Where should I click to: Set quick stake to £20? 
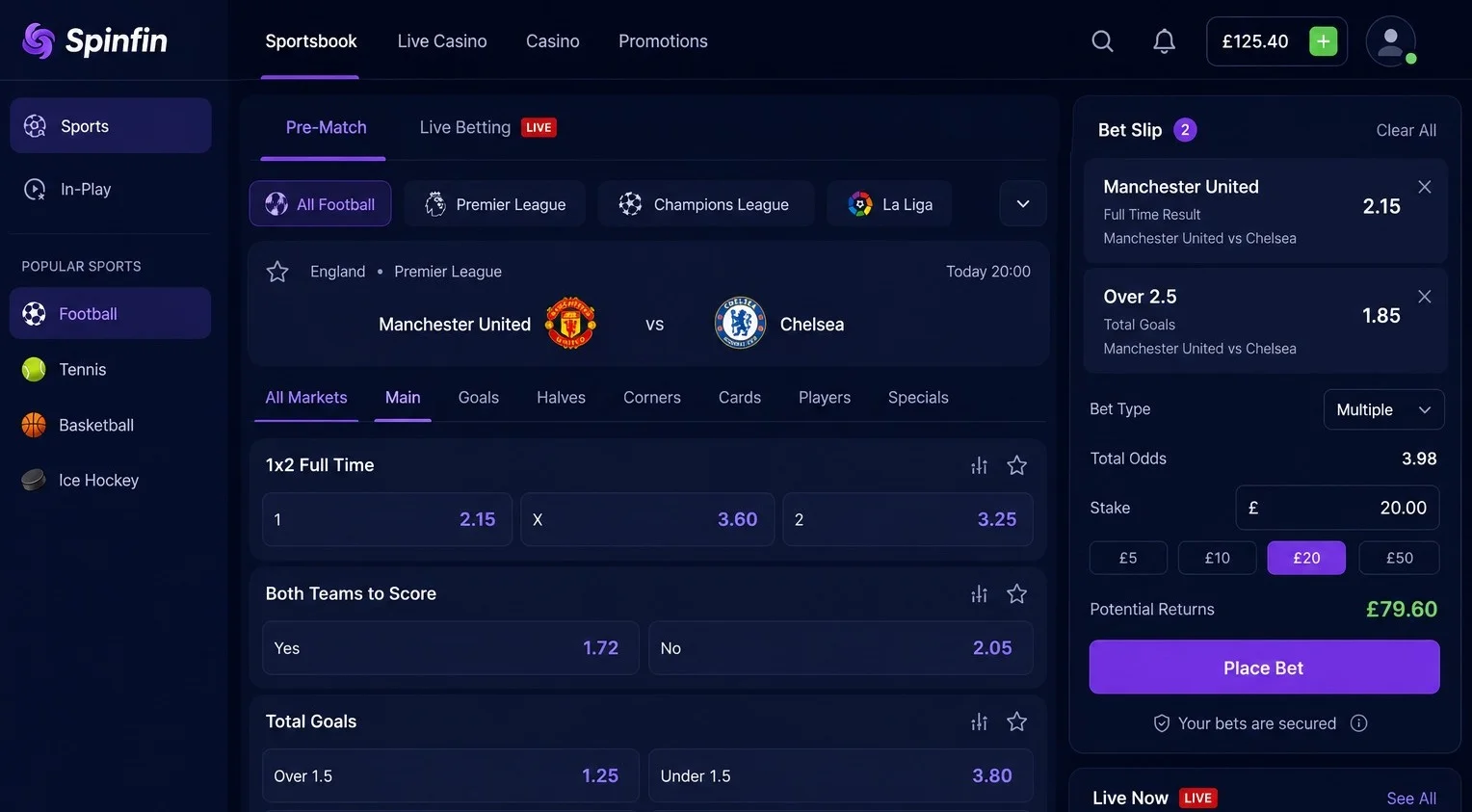pos(1306,558)
